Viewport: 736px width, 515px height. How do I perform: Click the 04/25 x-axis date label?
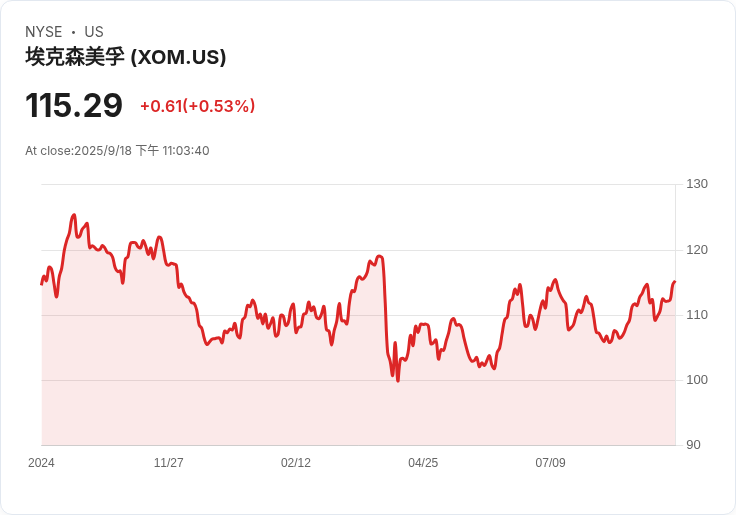pos(423,463)
